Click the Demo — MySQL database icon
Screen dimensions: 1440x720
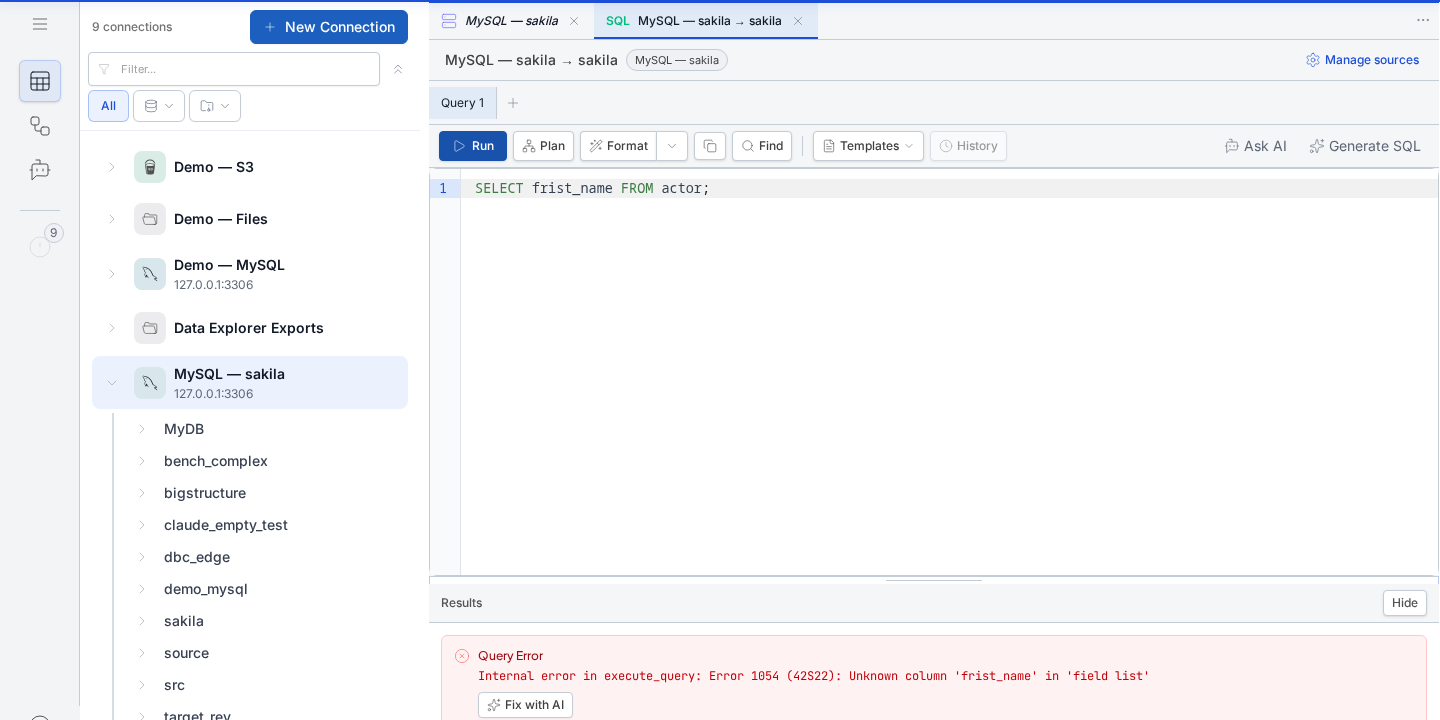pos(150,274)
